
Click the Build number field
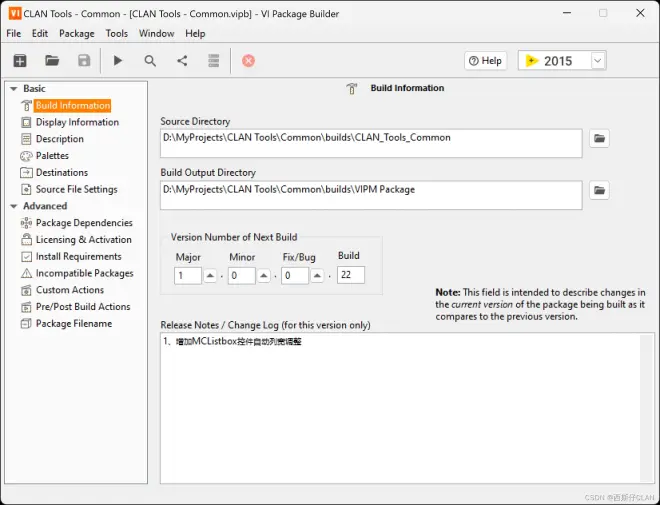[351, 275]
